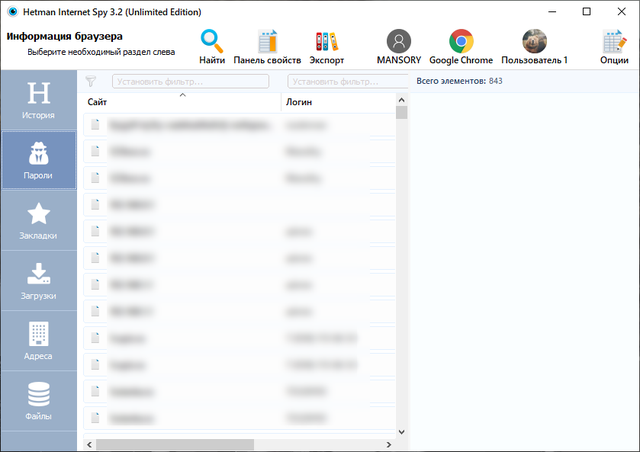This screenshot has width=640, height=452.
Task: Open Панель свойств properties panel
Action: pos(267,41)
